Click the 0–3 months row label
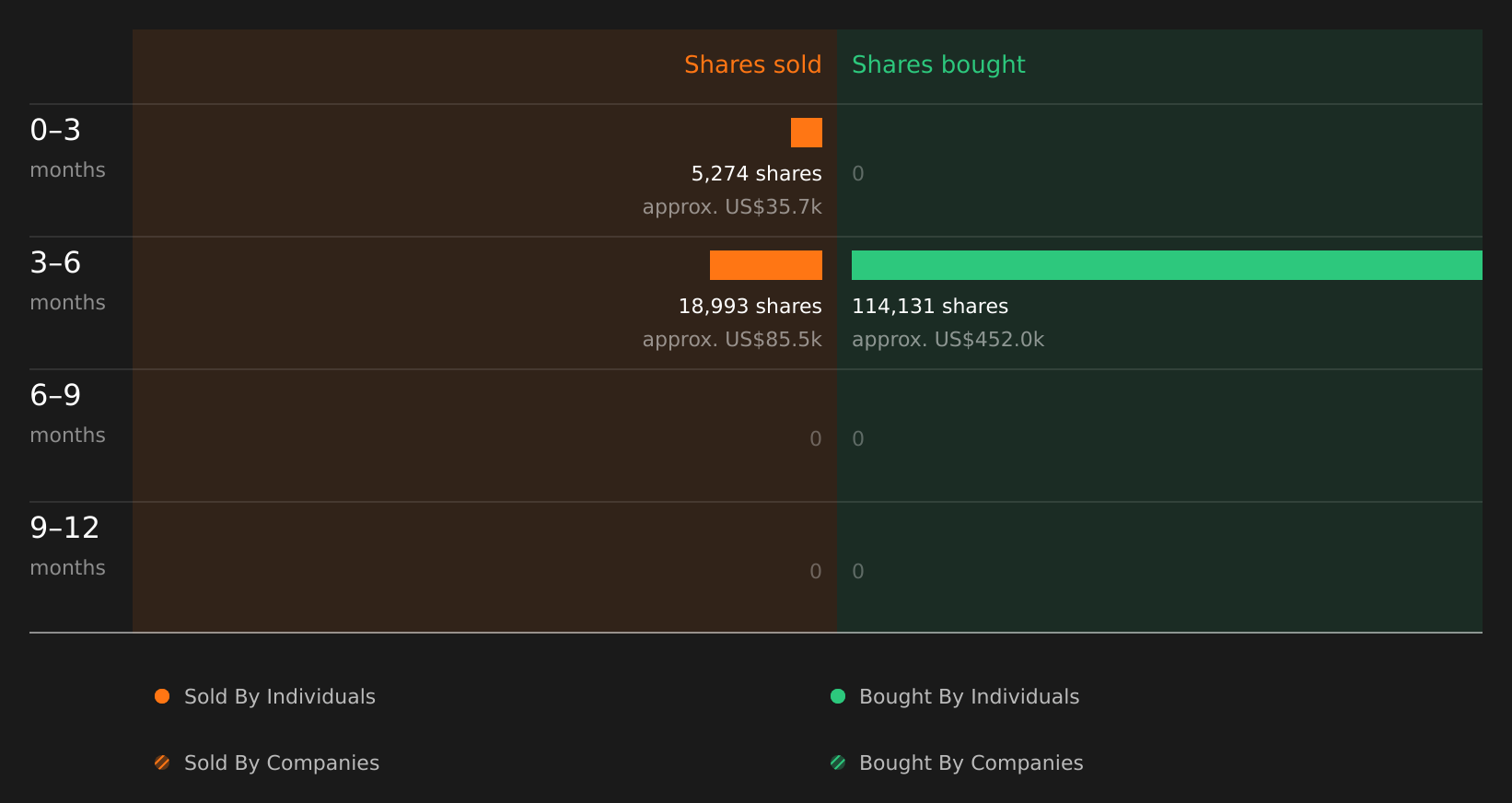Viewport: 1512px width, 803px height. [x=67, y=148]
